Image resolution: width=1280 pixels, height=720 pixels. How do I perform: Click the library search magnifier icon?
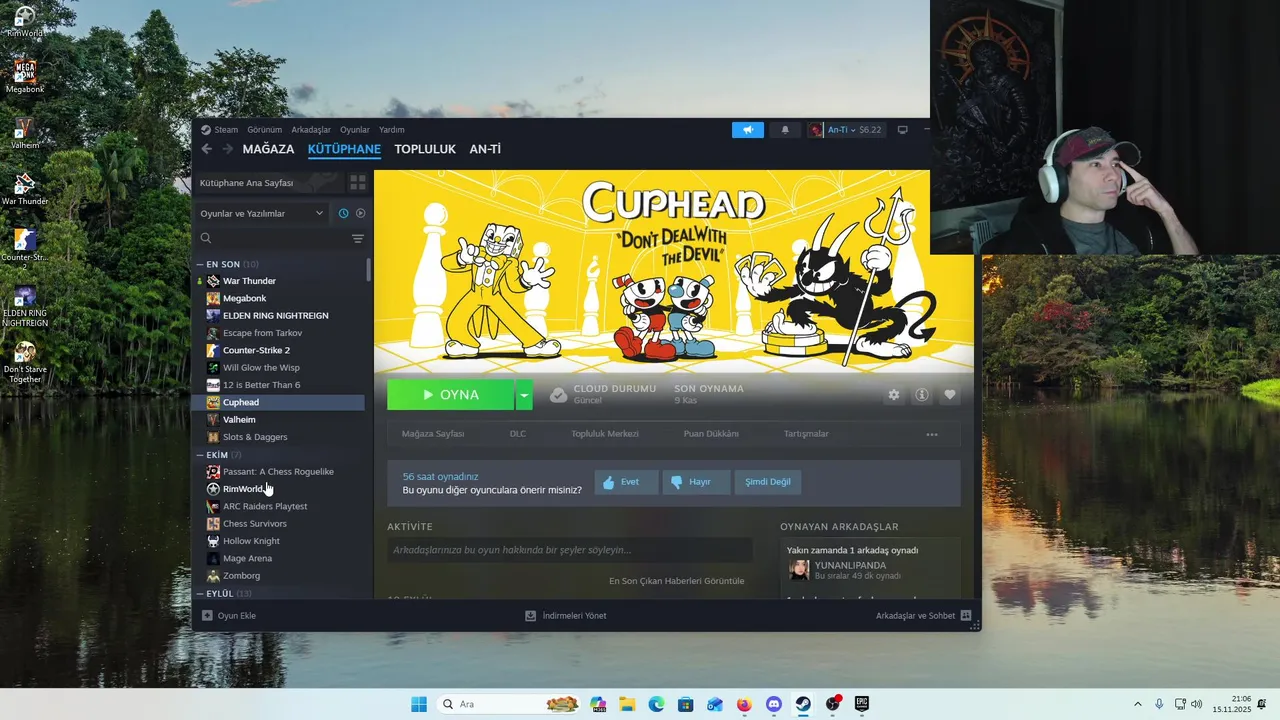(206, 239)
